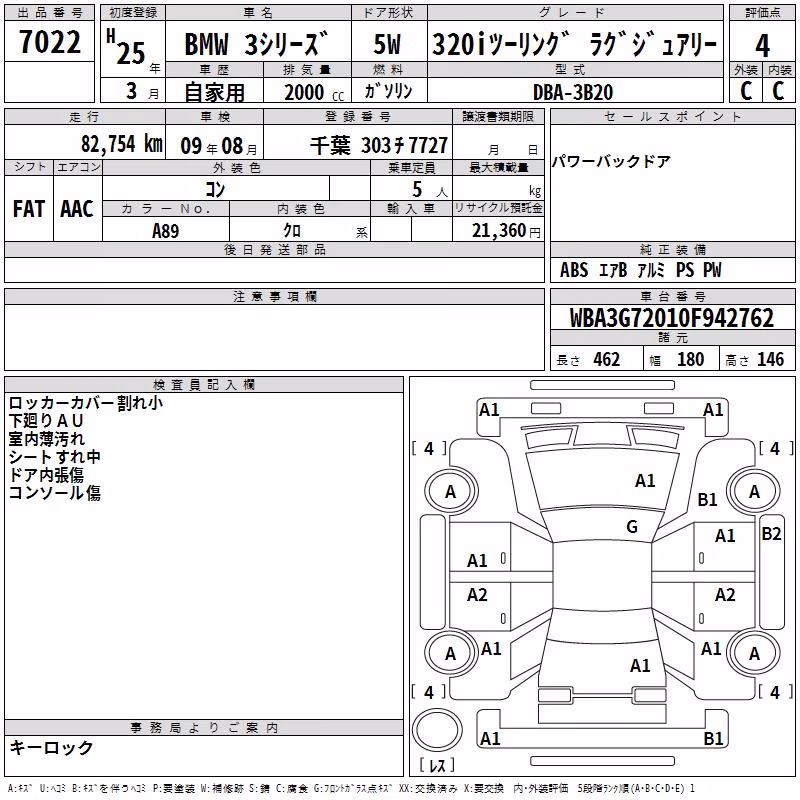This screenshot has width=800, height=800.
Task: Click registration number 千葉 303 チ 7727
Action: pos(379,146)
